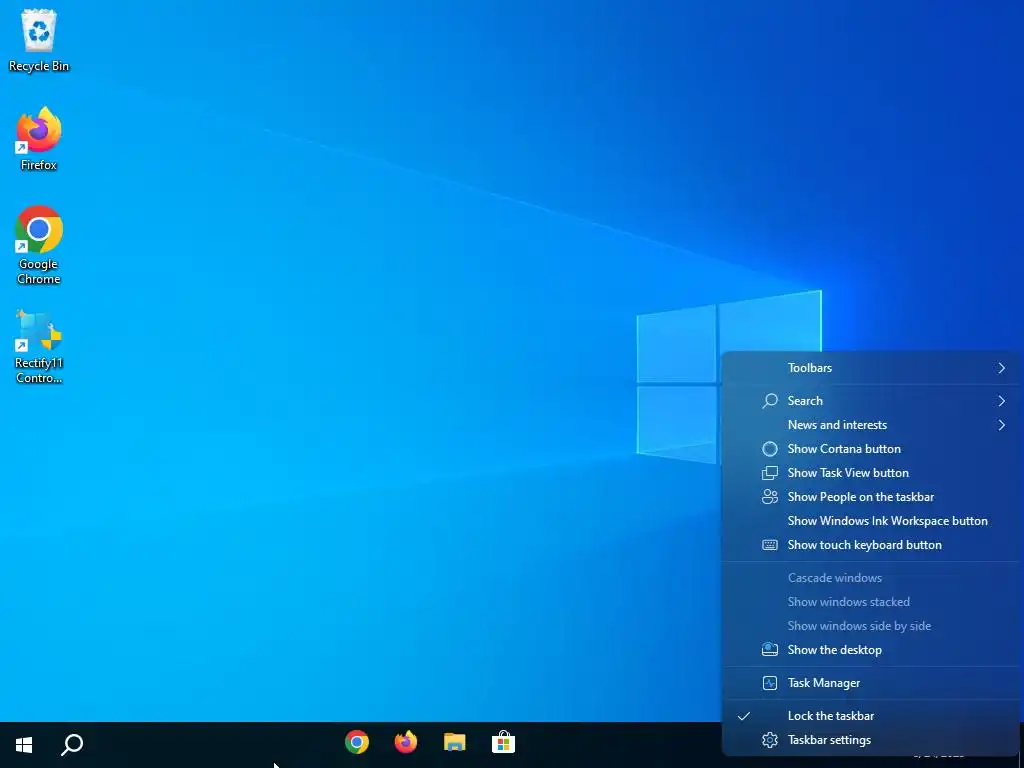Click the keyboard icon in context menu
This screenshot has width=1024, height=768.
click(x=770, y=545)
